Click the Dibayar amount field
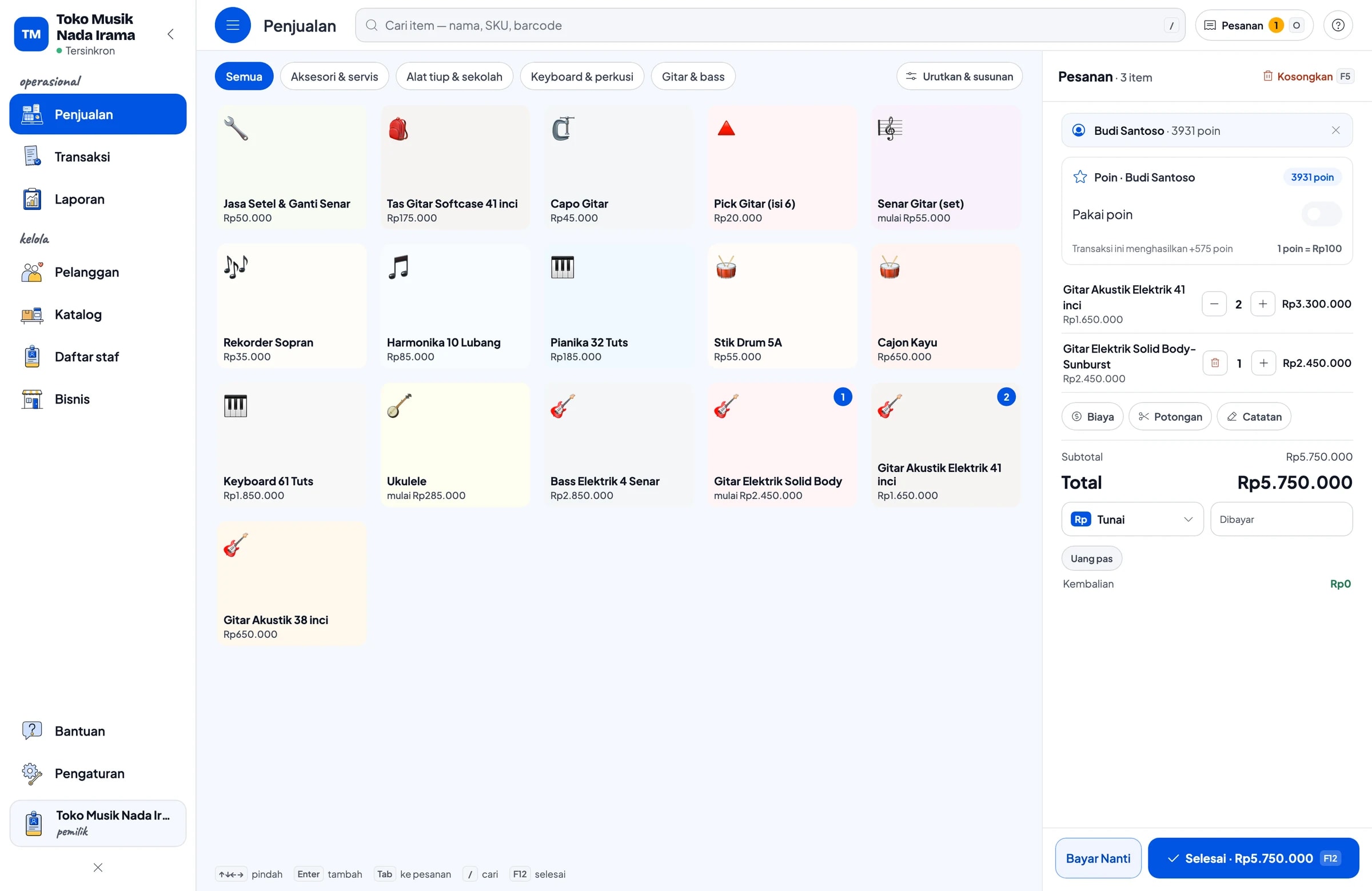This screenshot has width=1372, height=891. click(1281, 520)
